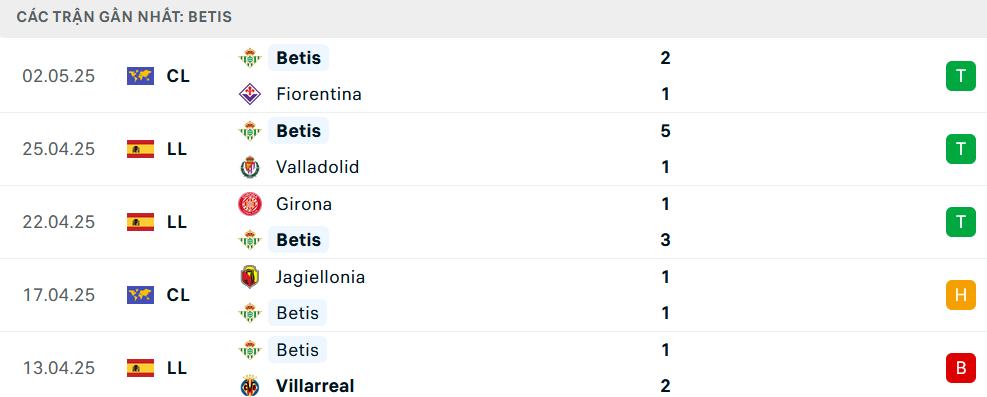The width and height of the screenshot is (987, 397).
Task: Click the LL league label for 22.04.25
Action: click(177, 222)
